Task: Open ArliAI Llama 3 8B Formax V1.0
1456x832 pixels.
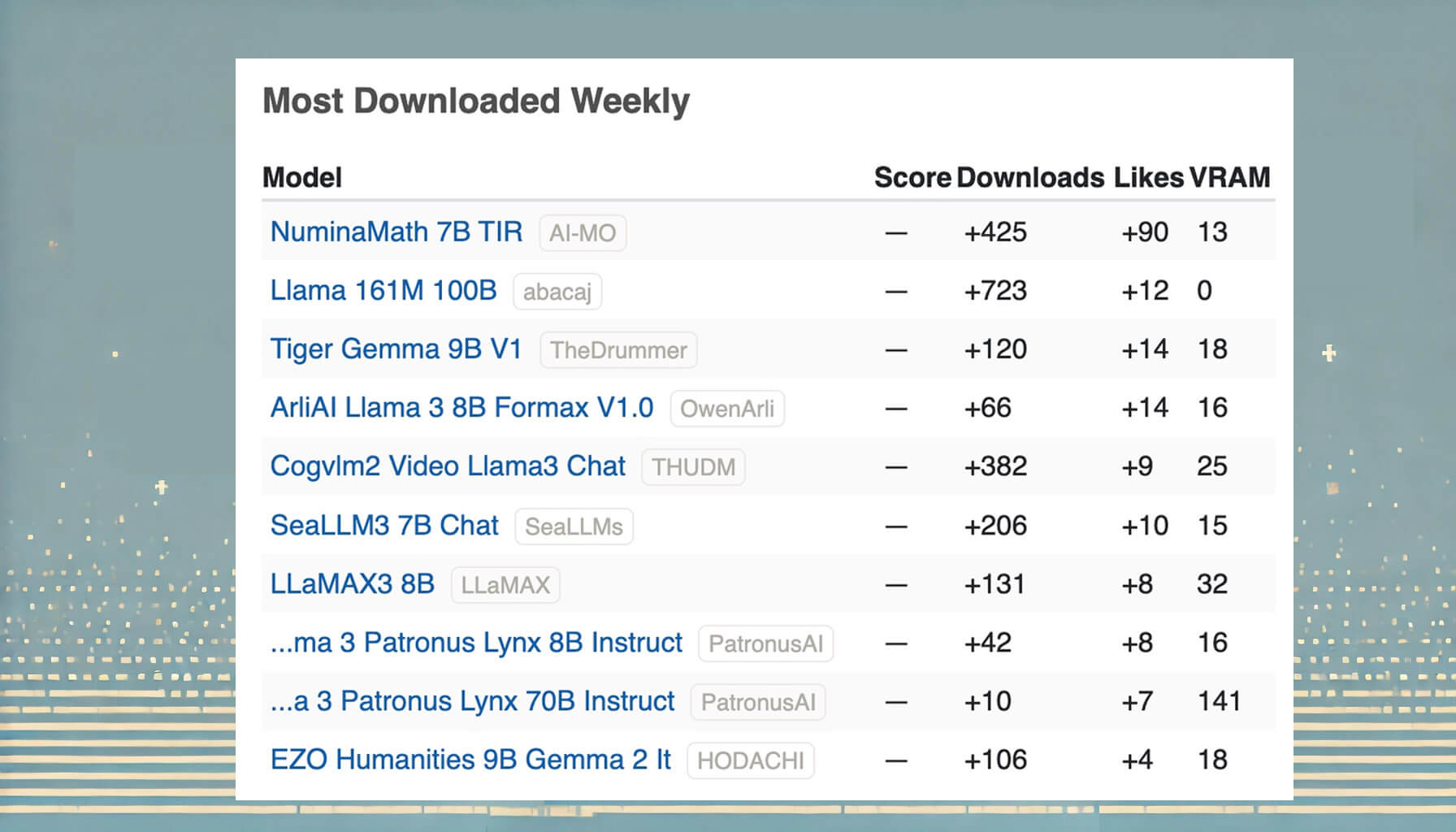Action: pos(461,408)
